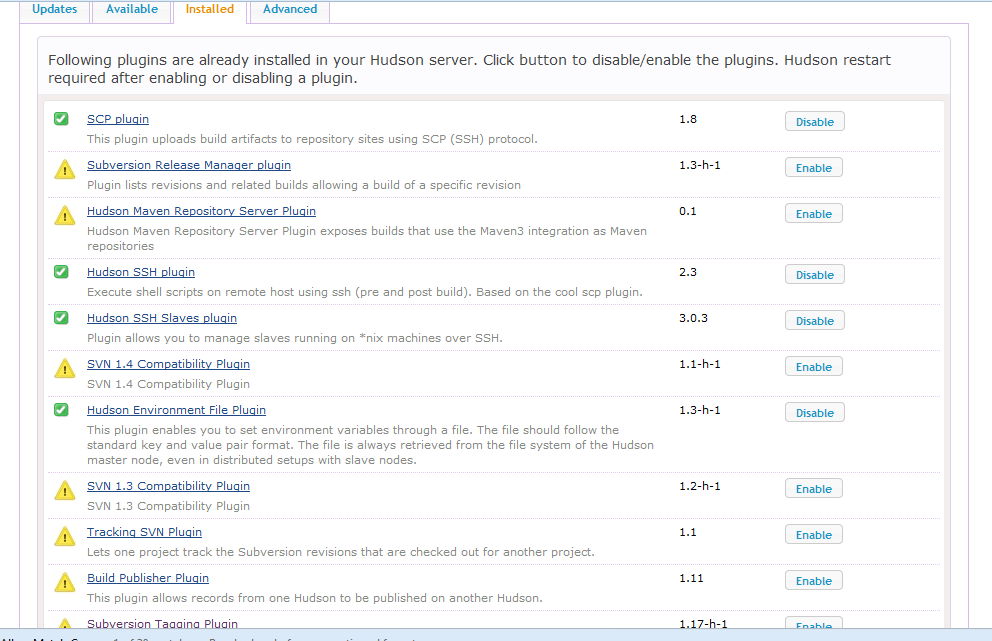Click green check icon beside Hudson SSH Slaves plugin
Image resolution: width=992 pixels, height=641 pixels.
point(61,318)
